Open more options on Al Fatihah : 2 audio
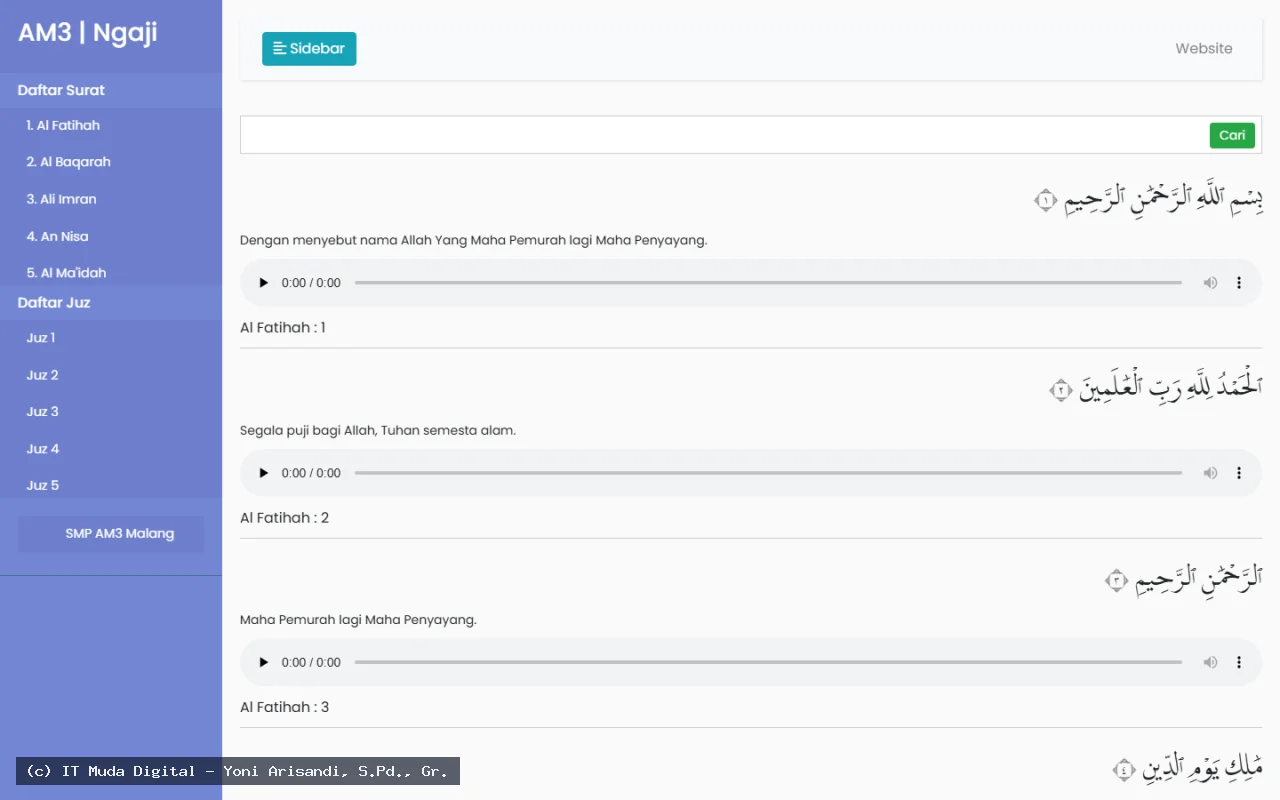 (1239, 473)
